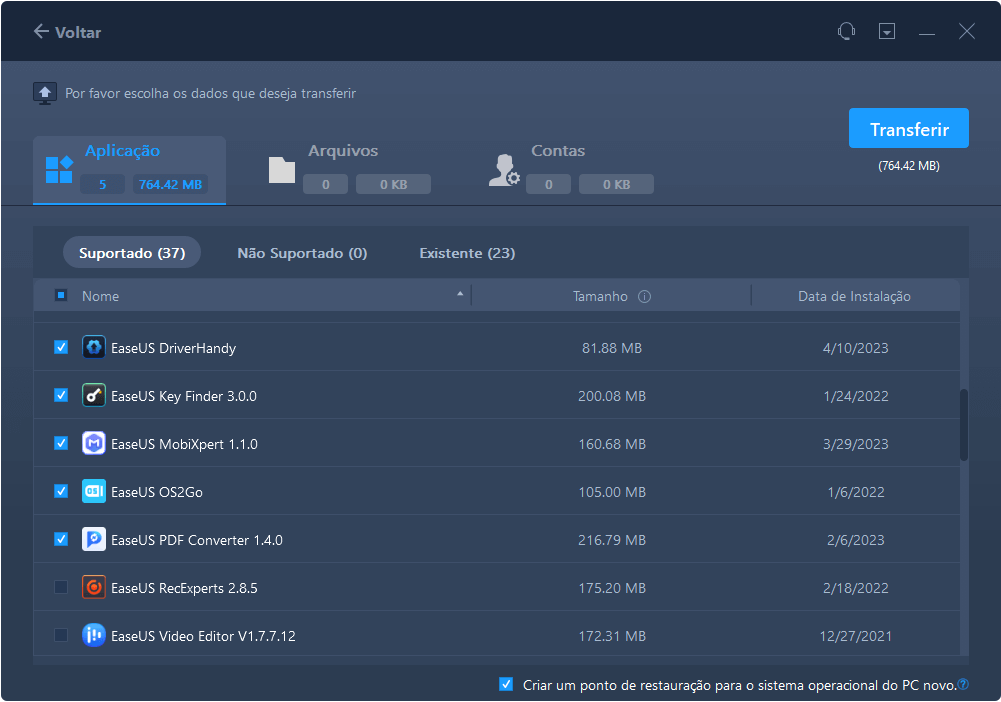This screenshot has height=702, width=1001.
Task: Uncheck EaseUS PDF Converter 1.4.0
Action: tap(61, 539)
